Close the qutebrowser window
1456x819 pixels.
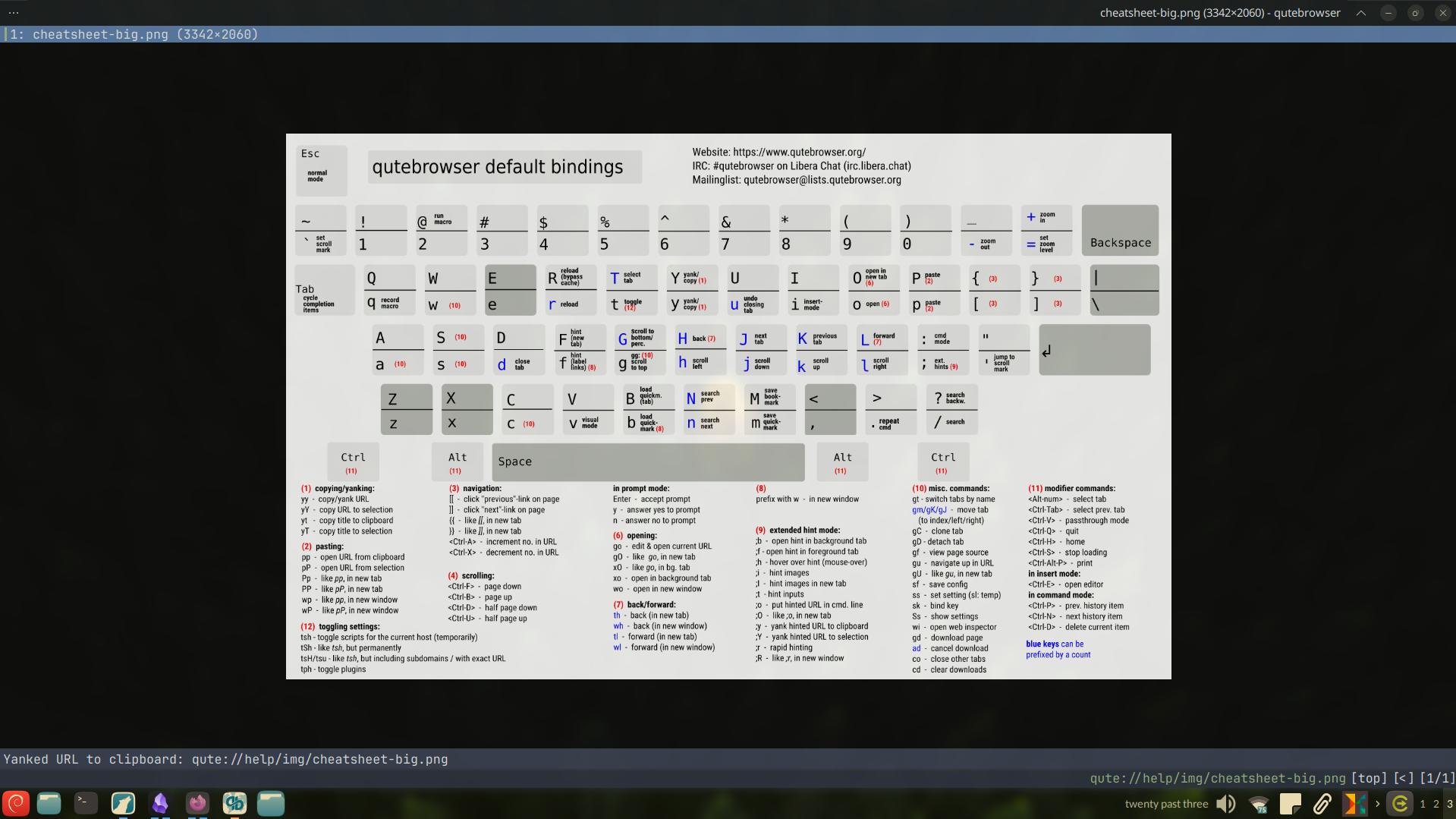tap(1442, 13)
